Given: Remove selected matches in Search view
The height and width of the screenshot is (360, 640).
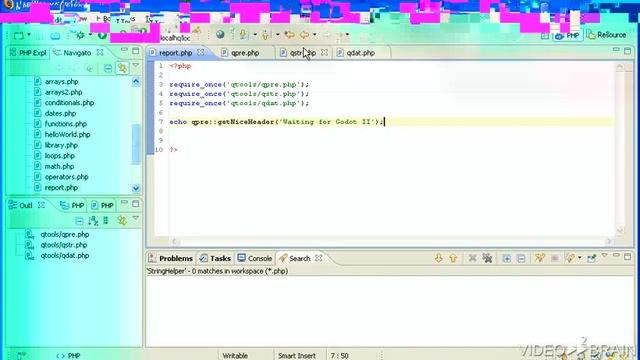Looking at the screenshot, I should [473, 258].
